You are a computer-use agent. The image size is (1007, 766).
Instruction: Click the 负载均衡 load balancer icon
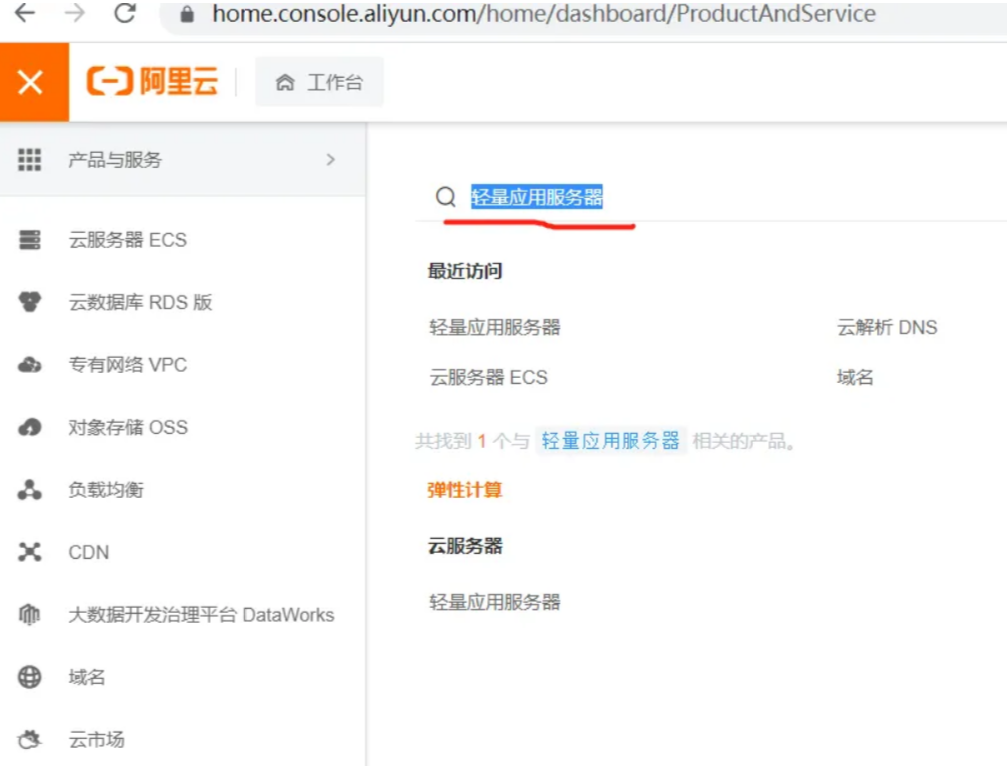point(30,490)
